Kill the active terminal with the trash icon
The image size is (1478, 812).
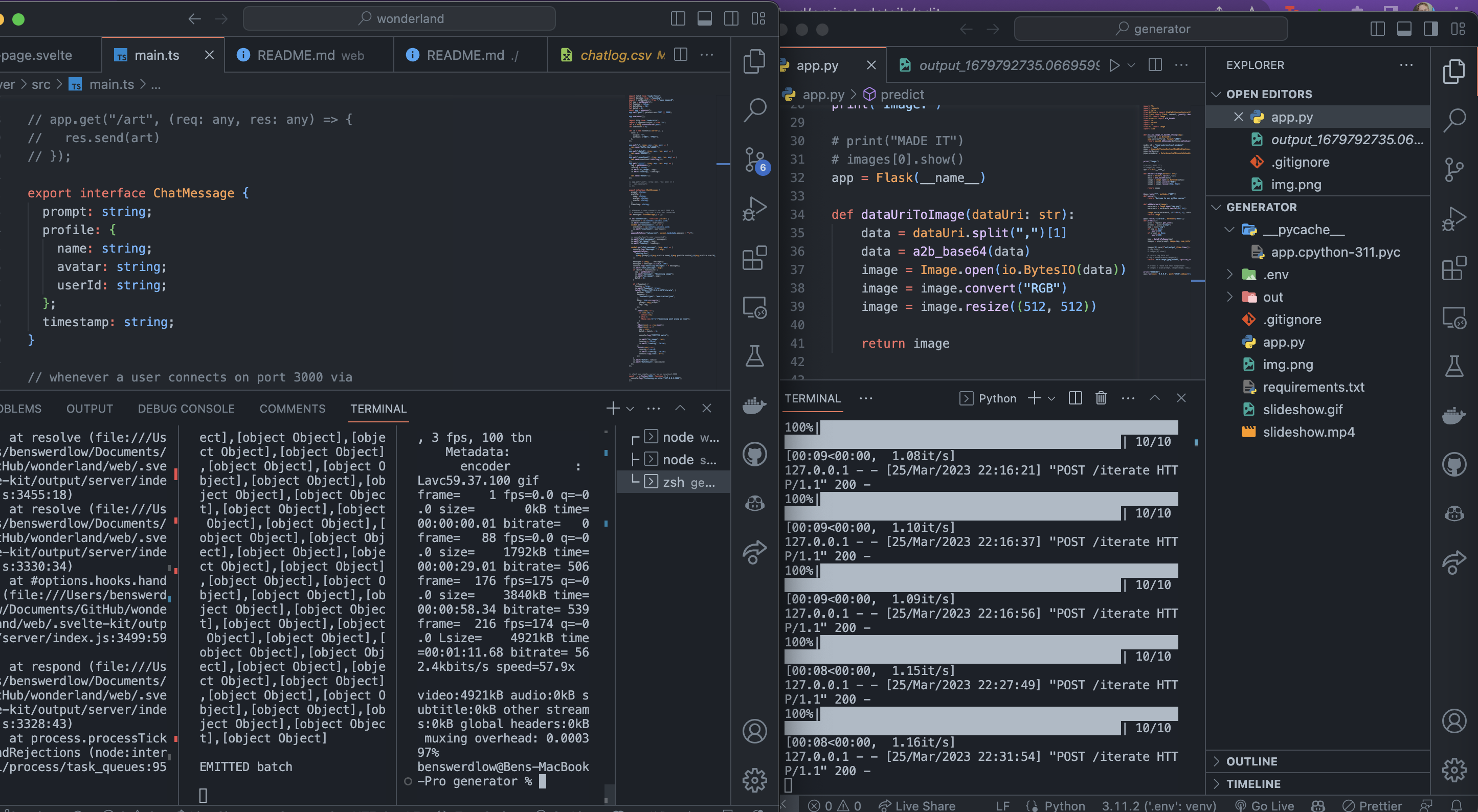(1101, 398)
